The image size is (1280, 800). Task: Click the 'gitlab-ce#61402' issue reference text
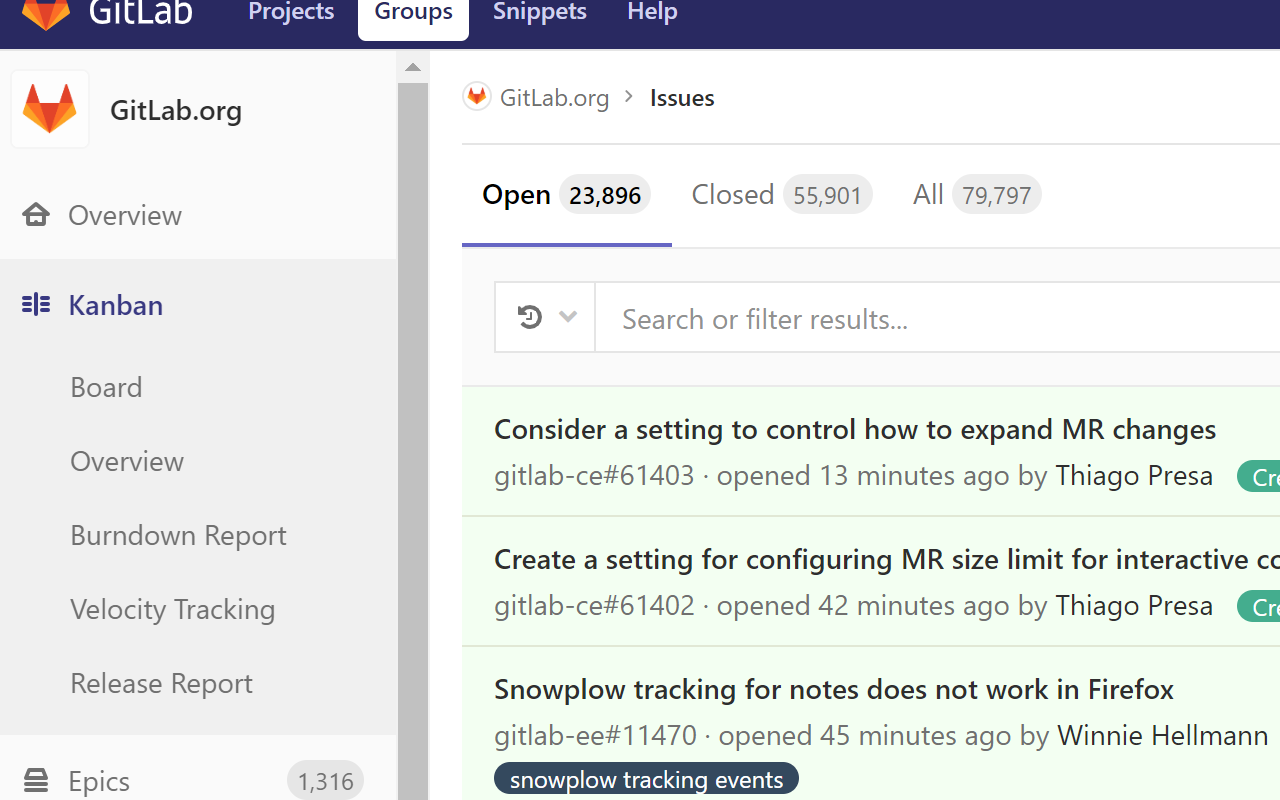pyautogui.click(x=594, y=605)
